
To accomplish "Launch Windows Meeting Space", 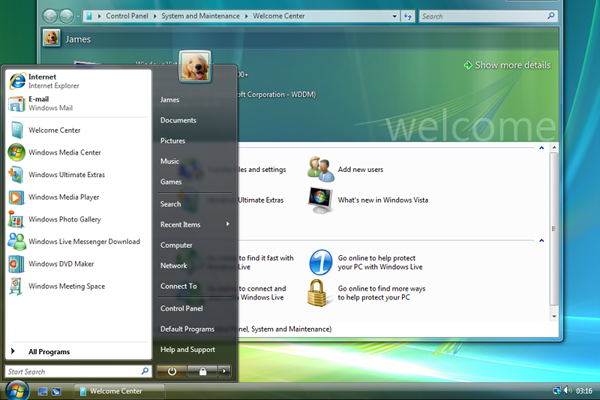I will [66, 286].
